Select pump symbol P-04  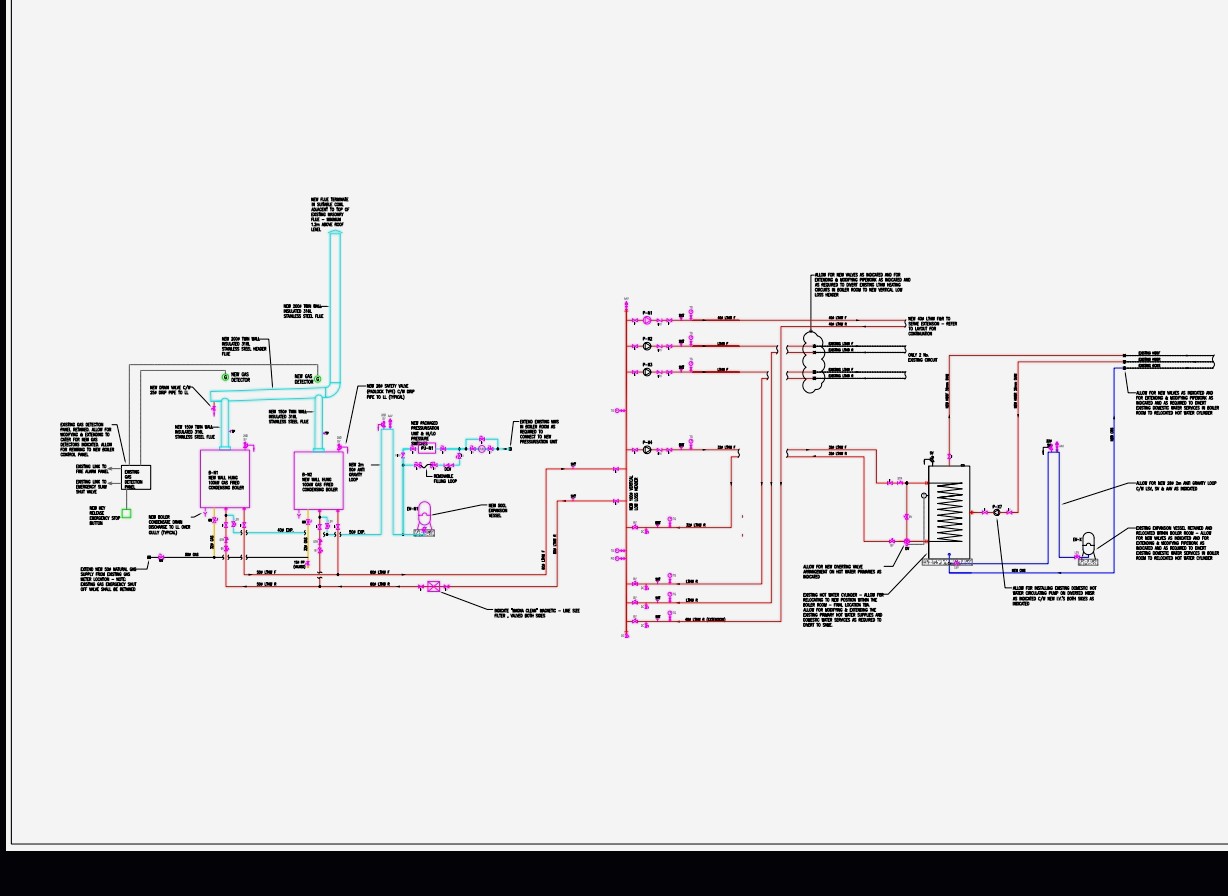[x=647, y=451]
